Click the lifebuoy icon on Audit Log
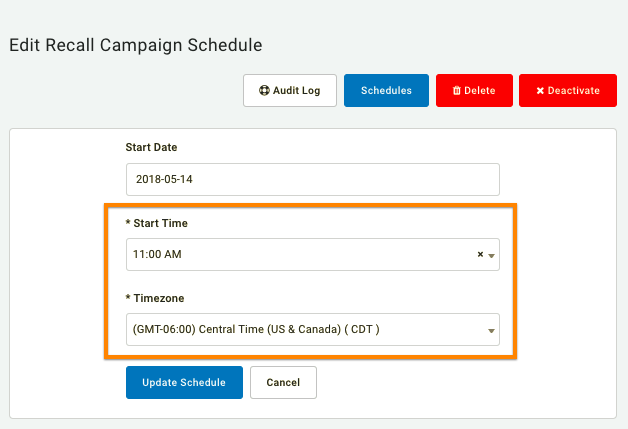This screenshot has width=628, height=429. click(264, 91)
